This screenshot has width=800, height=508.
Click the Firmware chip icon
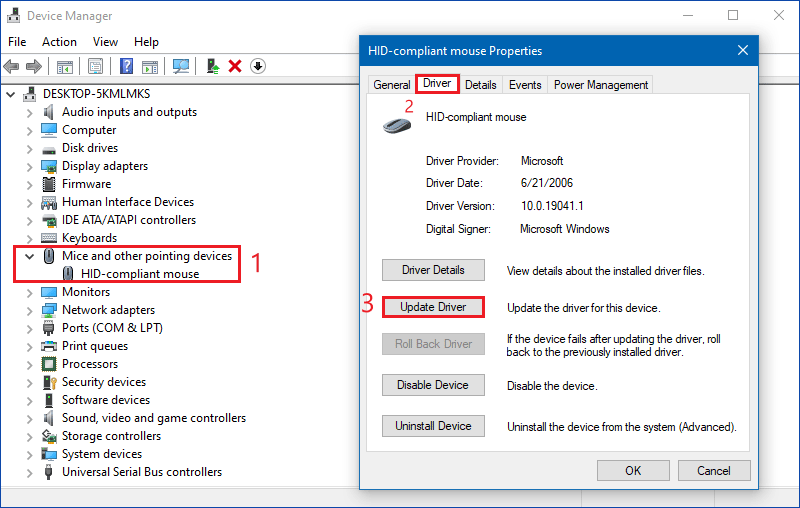coord(49,184)
